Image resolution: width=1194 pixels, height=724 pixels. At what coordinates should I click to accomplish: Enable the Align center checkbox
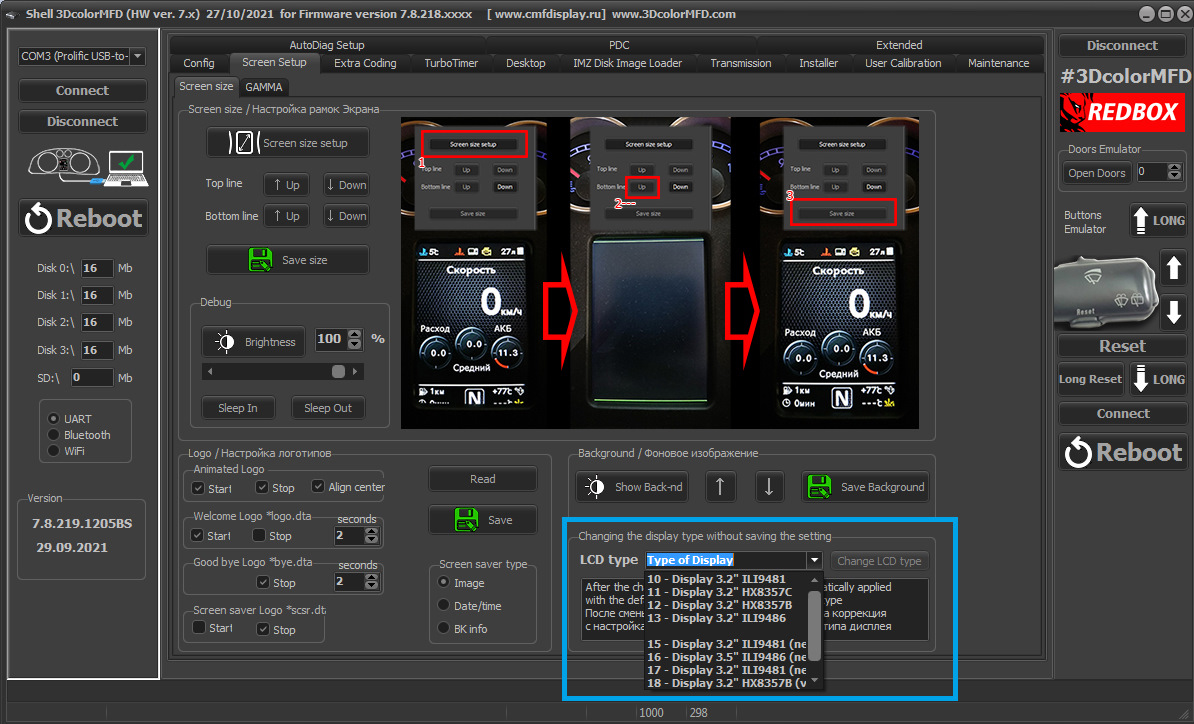point(319,487)
